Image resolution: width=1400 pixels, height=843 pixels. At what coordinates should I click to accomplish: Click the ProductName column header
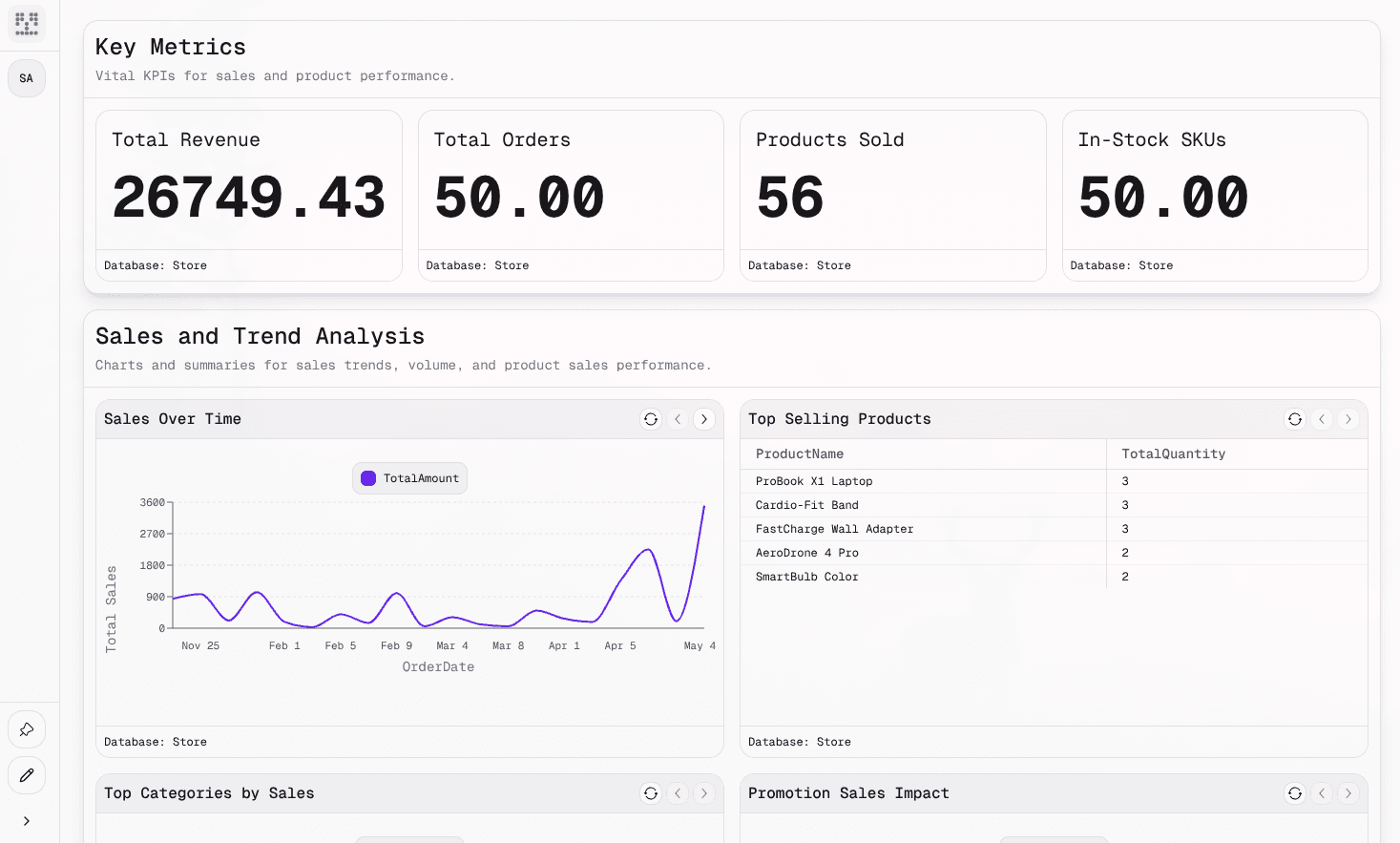[802, 453]
